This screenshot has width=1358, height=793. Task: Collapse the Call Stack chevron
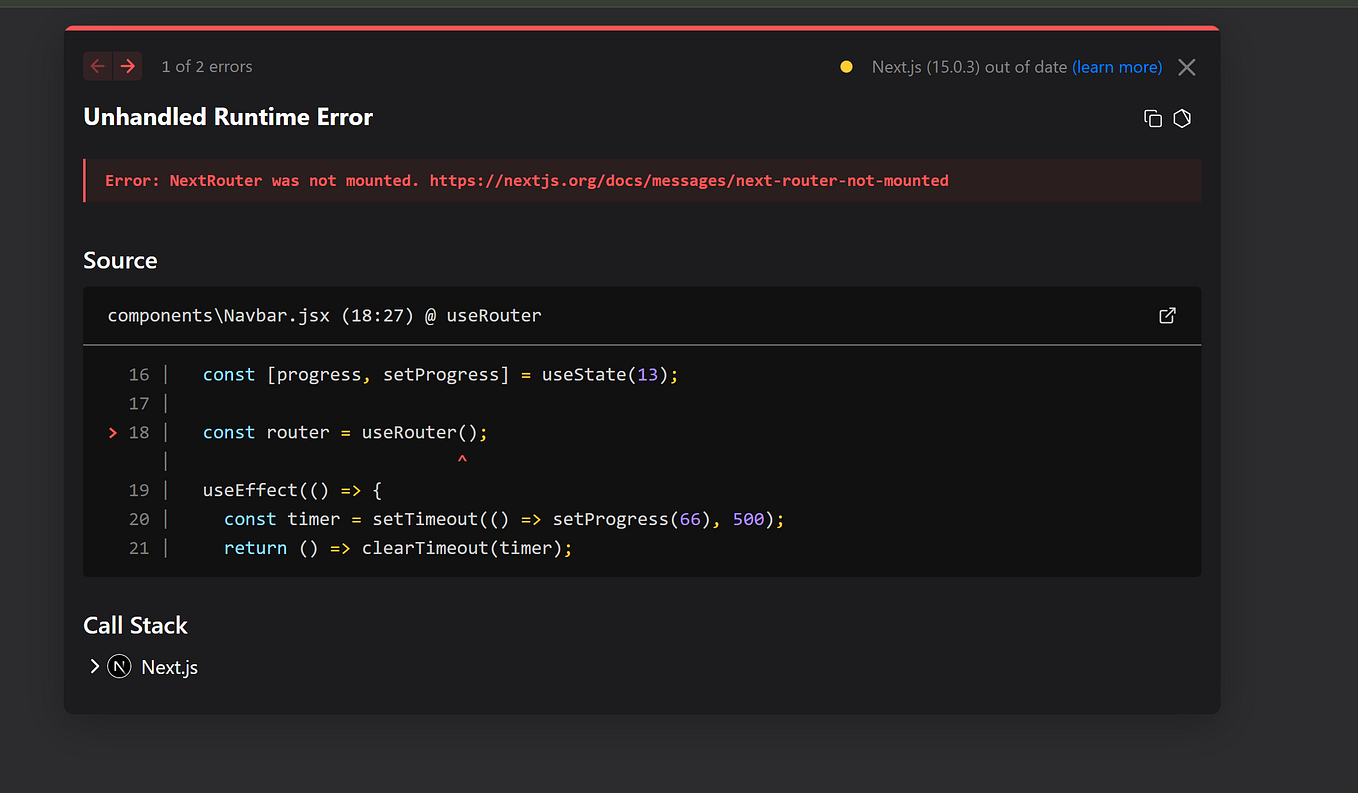[x=93, y=666]
